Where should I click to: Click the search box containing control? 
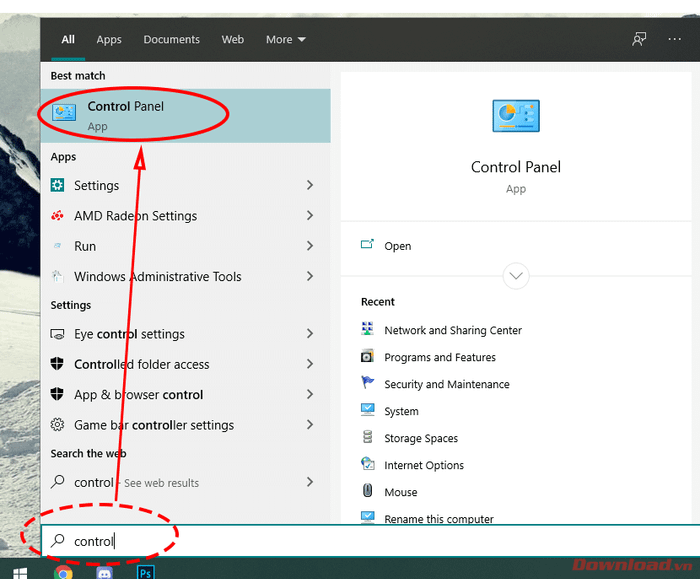(x=371, y=541)
